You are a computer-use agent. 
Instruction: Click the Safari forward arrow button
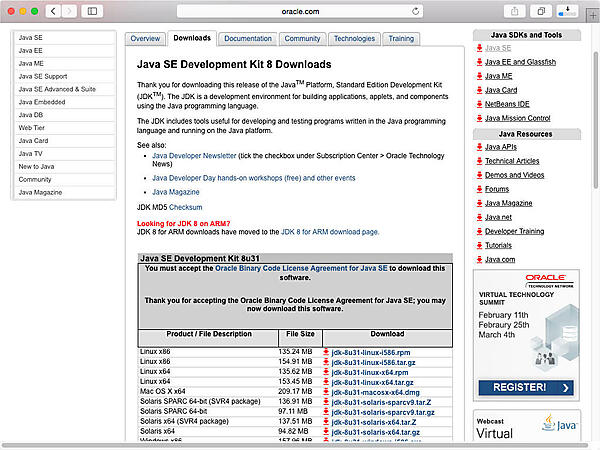pyautogui.click(x=69, y=11)
